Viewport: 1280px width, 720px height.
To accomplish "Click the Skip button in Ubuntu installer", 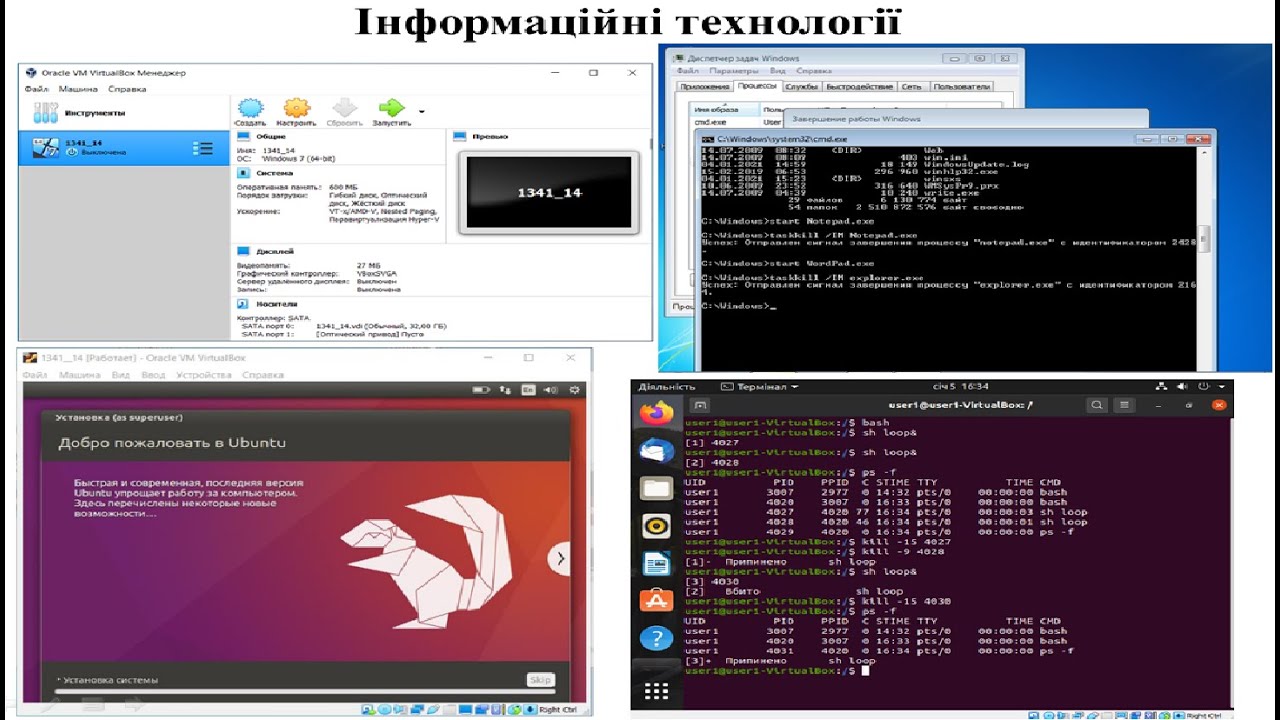I will coord(539,680).
